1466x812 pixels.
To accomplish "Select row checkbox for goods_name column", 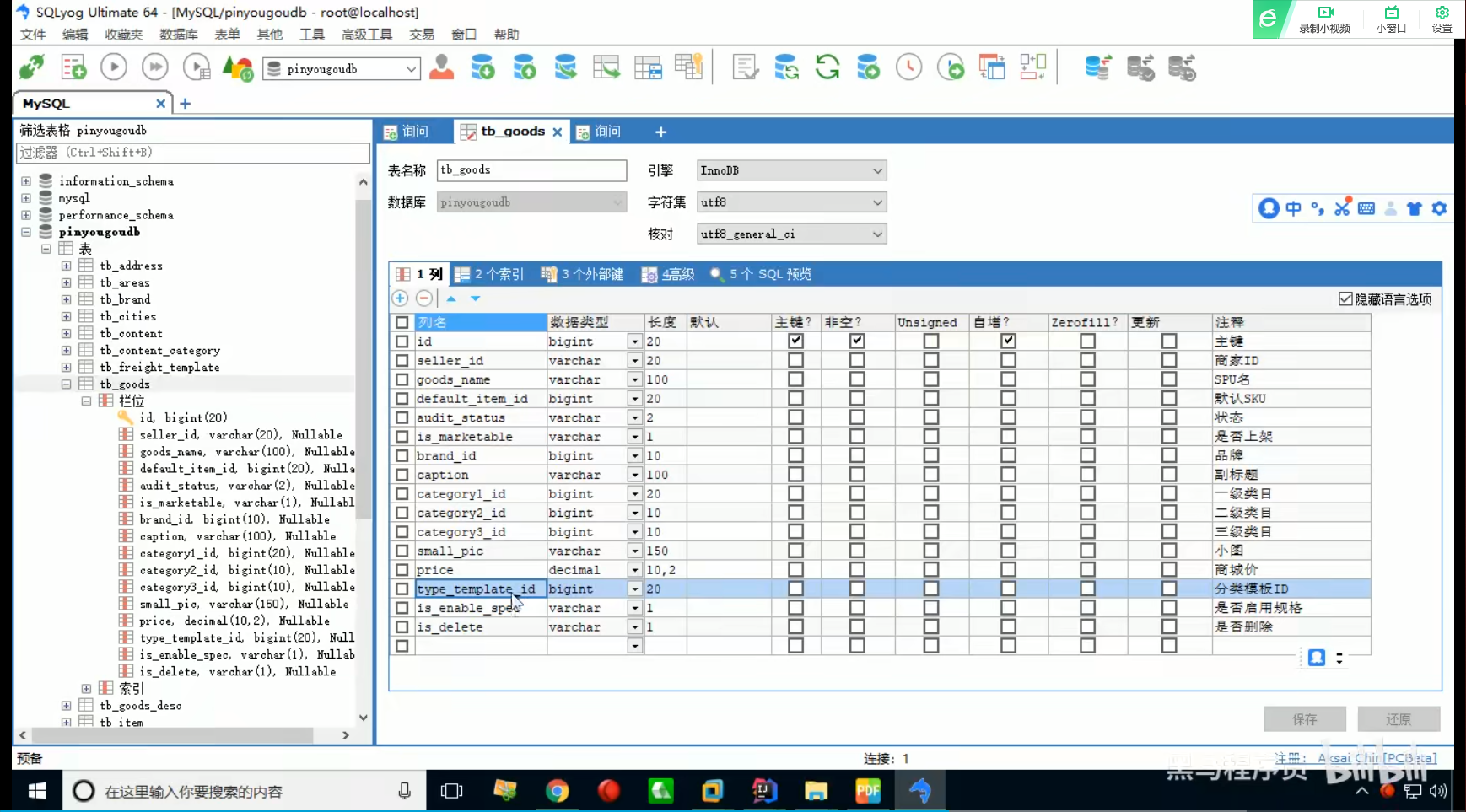I will (402, 379).
